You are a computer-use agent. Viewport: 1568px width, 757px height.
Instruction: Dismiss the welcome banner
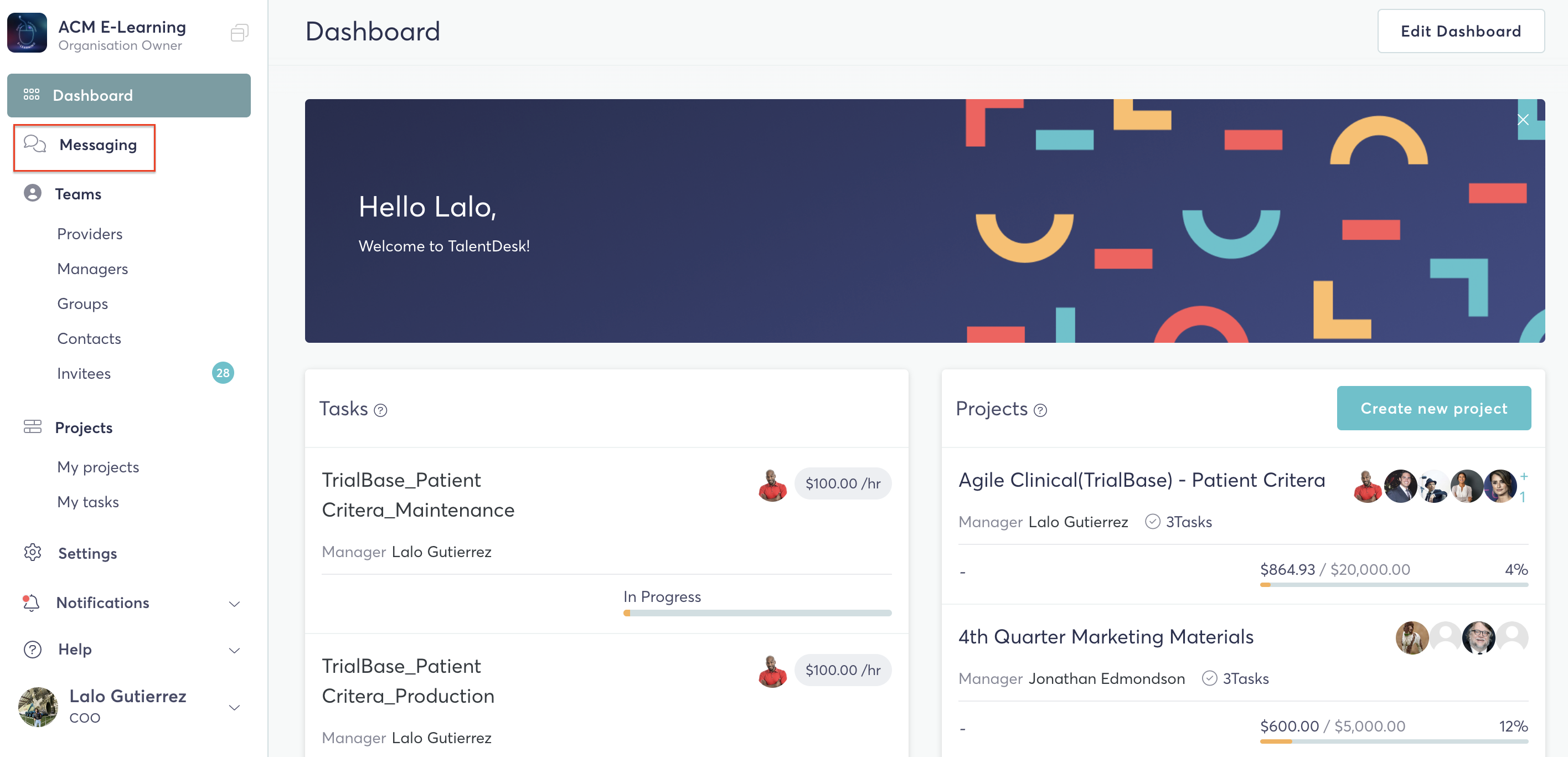click(x=1523, y=120)
